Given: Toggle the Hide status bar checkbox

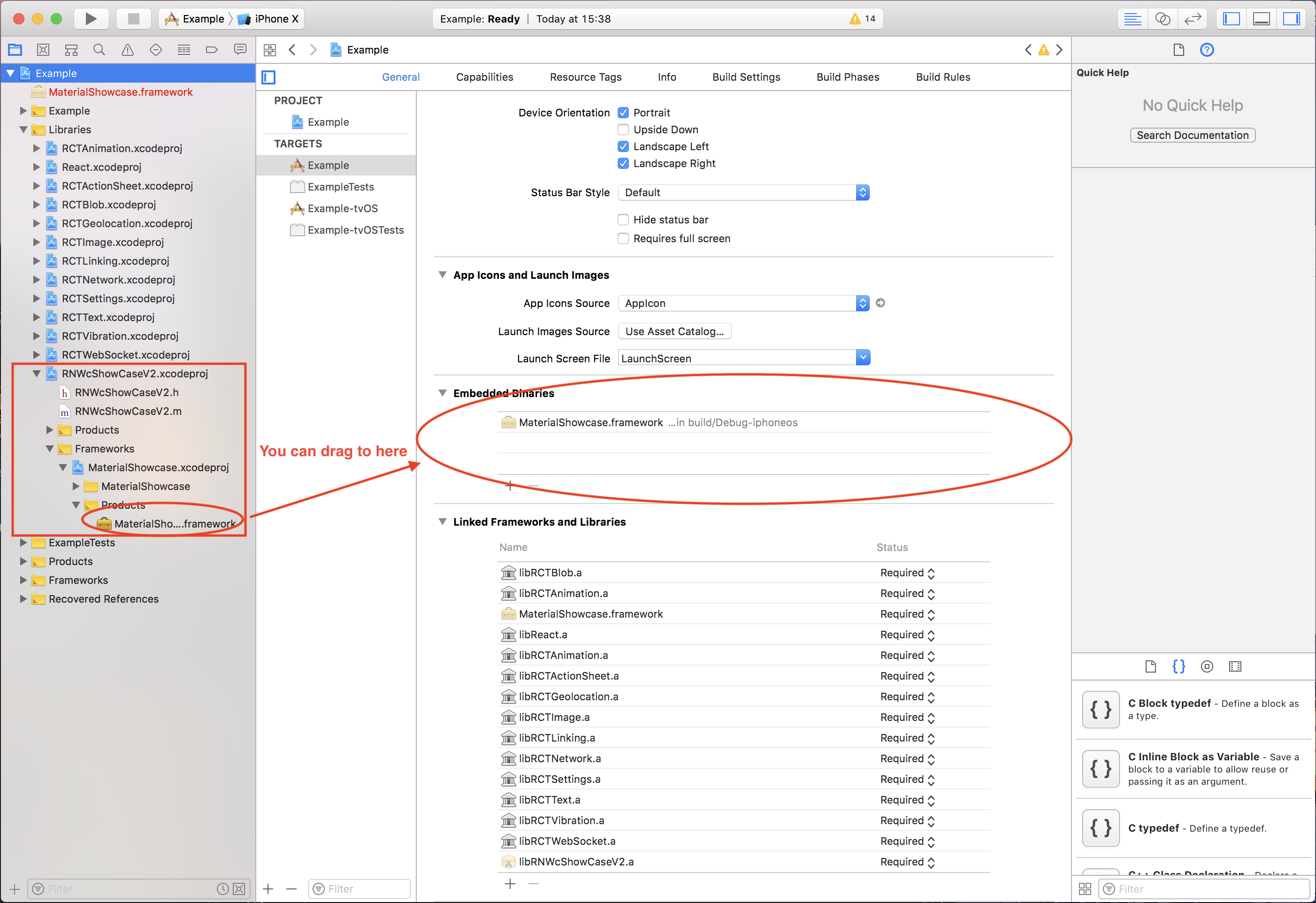Looking at the screenshot, I should tap(623, 220).
